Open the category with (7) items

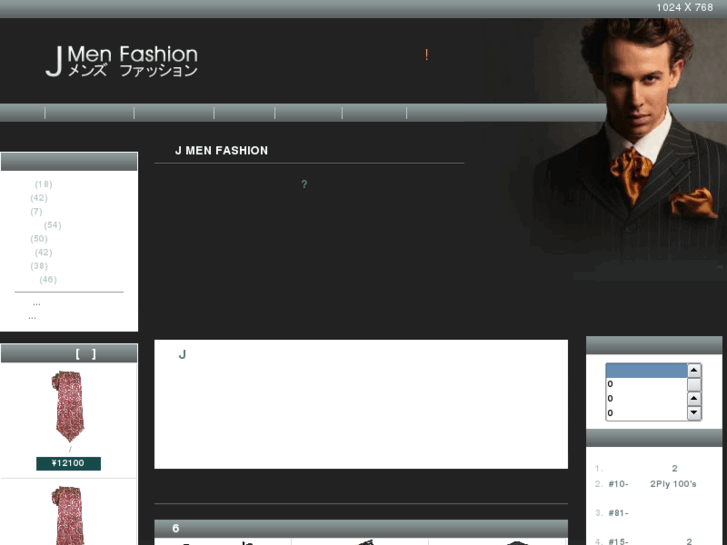[36, 212]
